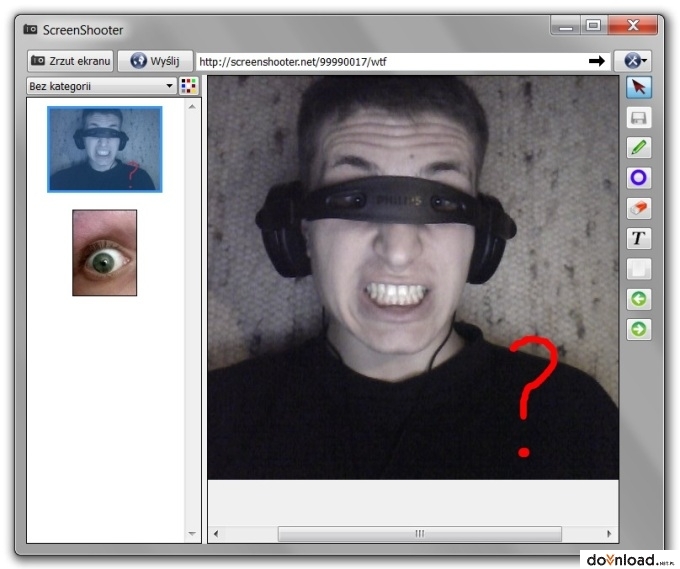This screenshot has height=569, width=680.
Task: Close the ScreenShooter window
Action: pos(633,25)
